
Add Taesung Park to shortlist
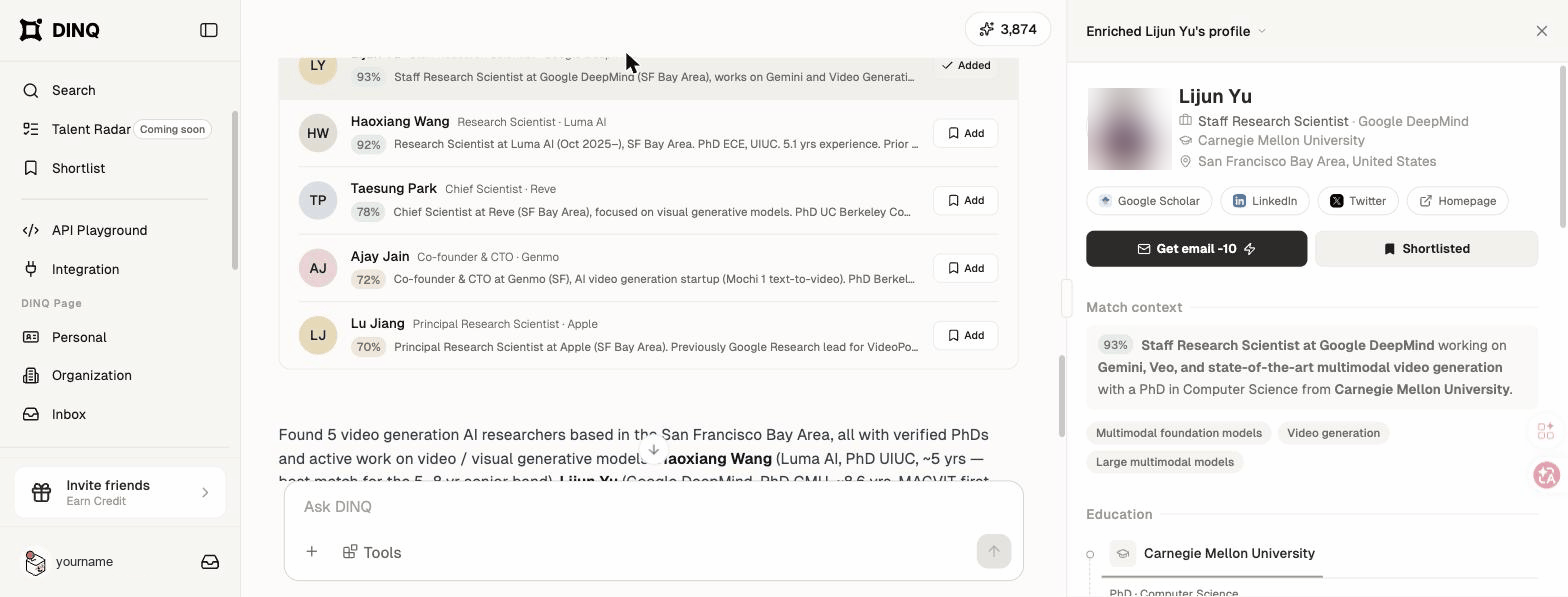(x=965, y=200)
